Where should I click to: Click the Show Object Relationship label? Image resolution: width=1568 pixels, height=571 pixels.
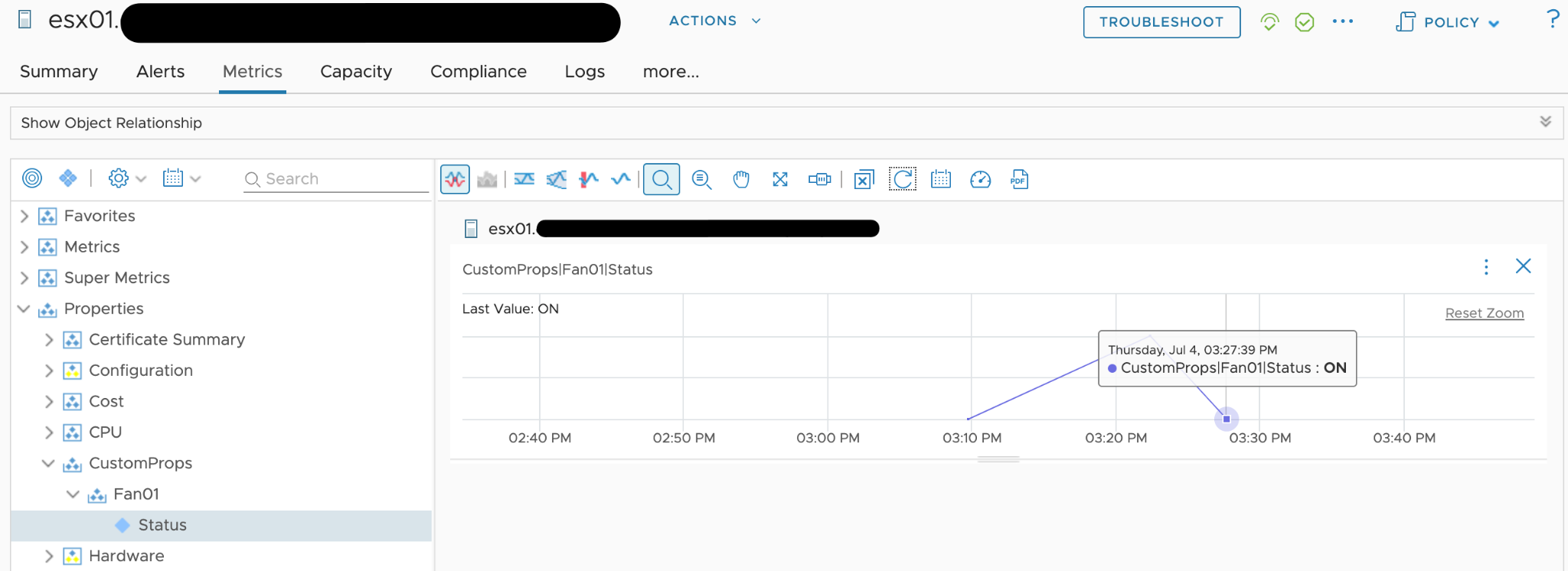coord(112,123)
